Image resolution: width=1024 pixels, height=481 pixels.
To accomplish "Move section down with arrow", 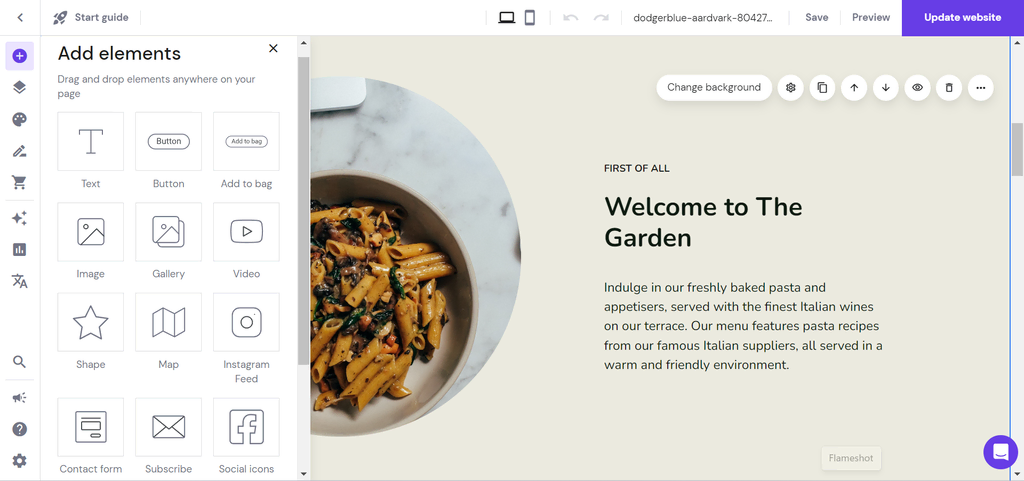I will point(886,87).
